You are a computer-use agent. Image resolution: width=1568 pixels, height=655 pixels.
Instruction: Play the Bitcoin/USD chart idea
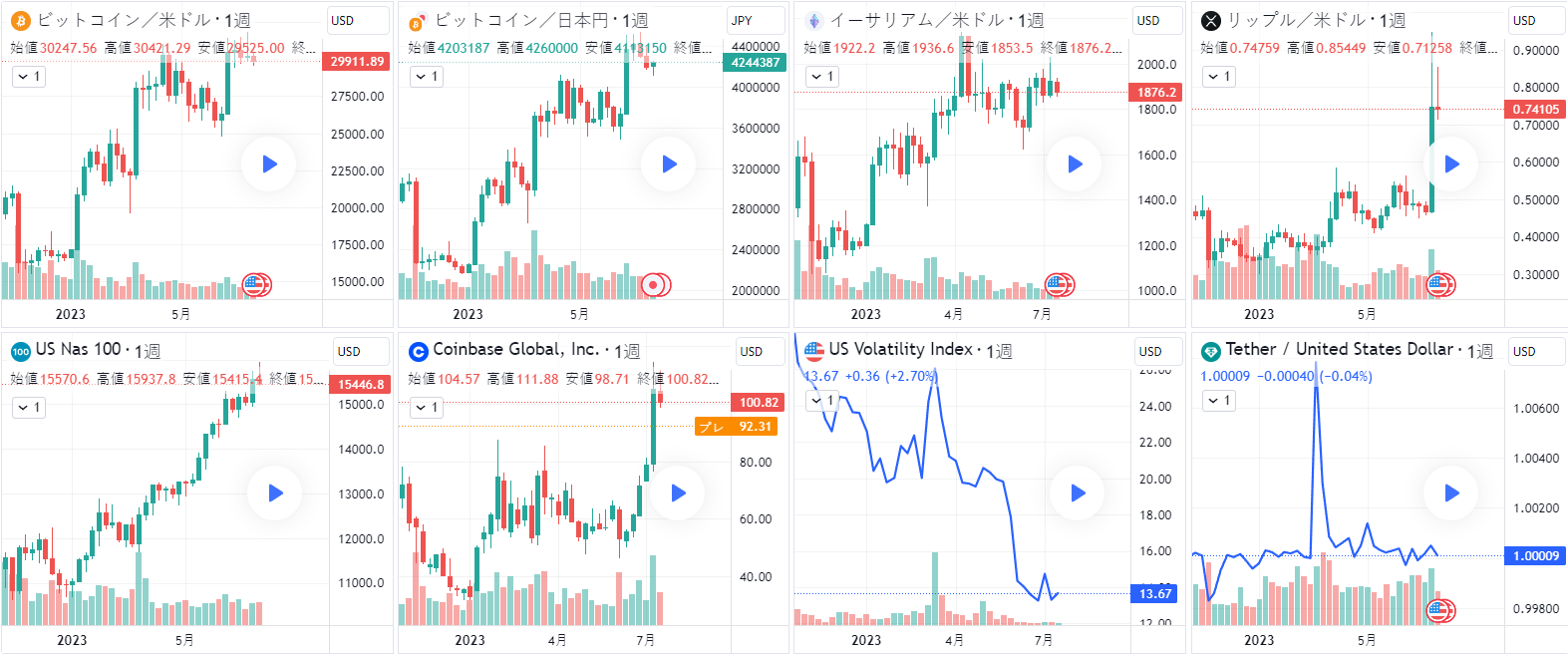(269, 164)
